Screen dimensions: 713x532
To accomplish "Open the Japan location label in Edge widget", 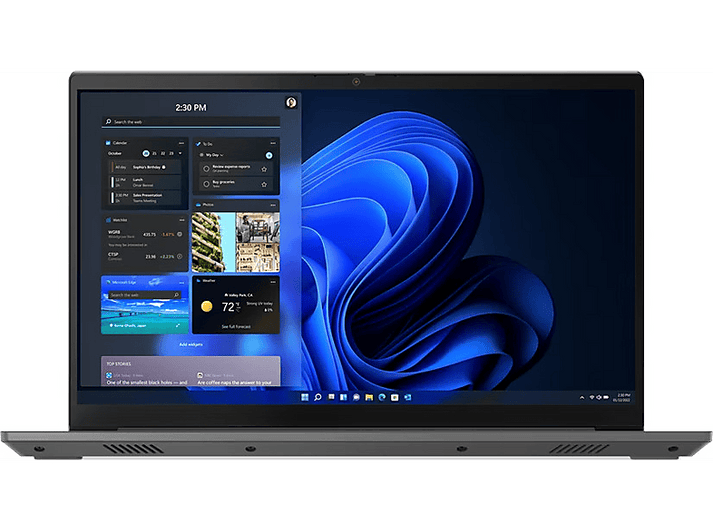I will [128, 326].
